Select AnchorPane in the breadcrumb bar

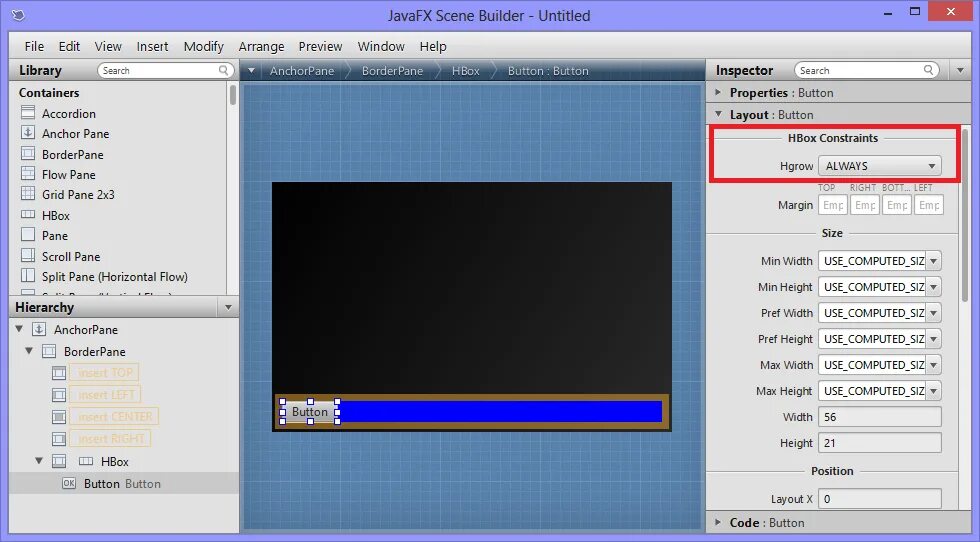(x=302, y=71)
